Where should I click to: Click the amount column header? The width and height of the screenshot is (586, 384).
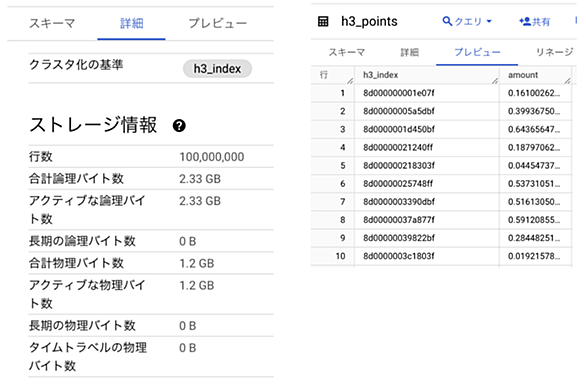pyautogui.click(x=522, y=75)
